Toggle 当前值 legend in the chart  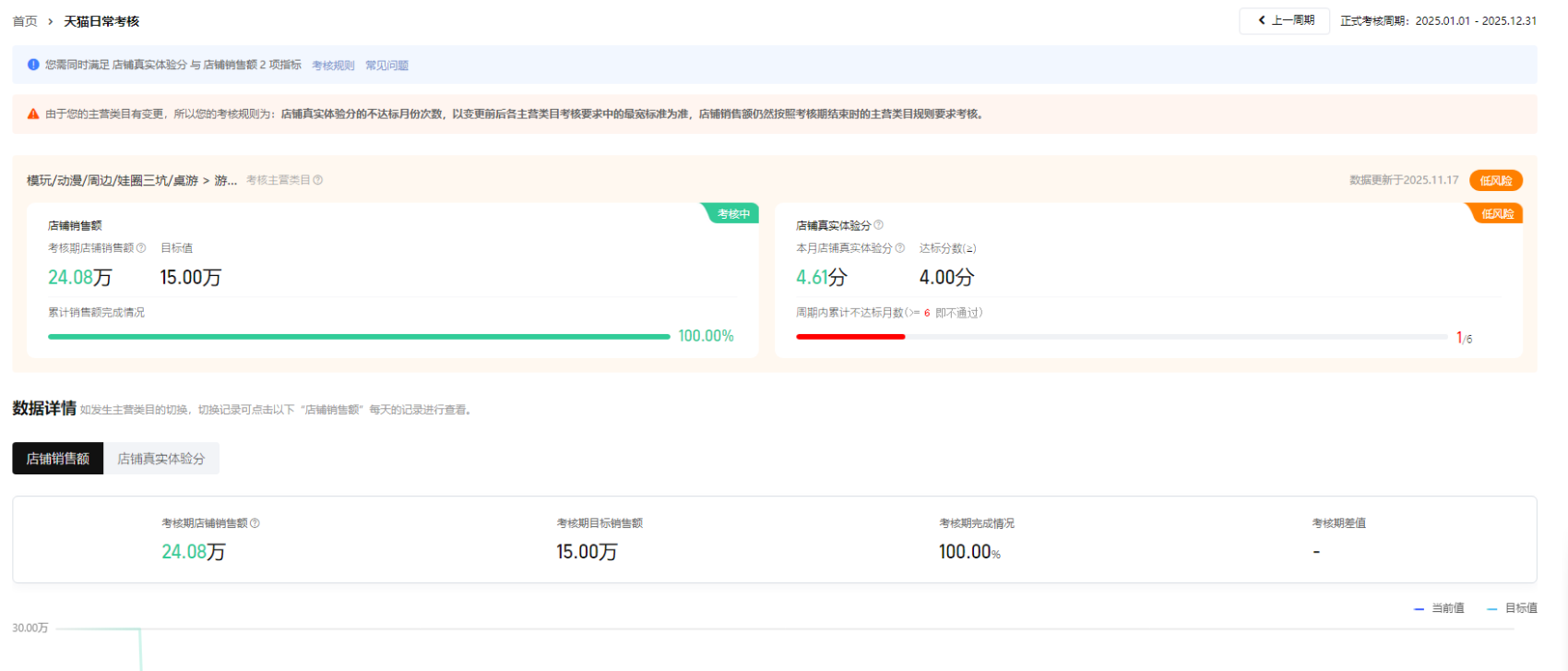tap(1439, 608)
